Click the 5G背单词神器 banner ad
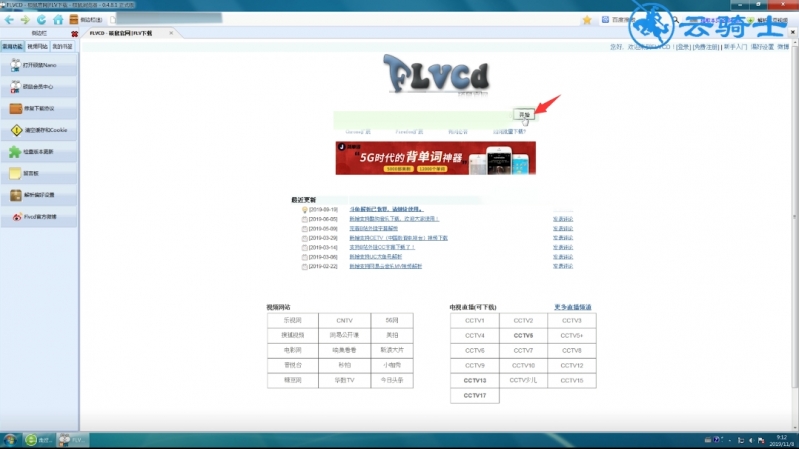The height and width of the screenshot is (449, 799). 436,158
